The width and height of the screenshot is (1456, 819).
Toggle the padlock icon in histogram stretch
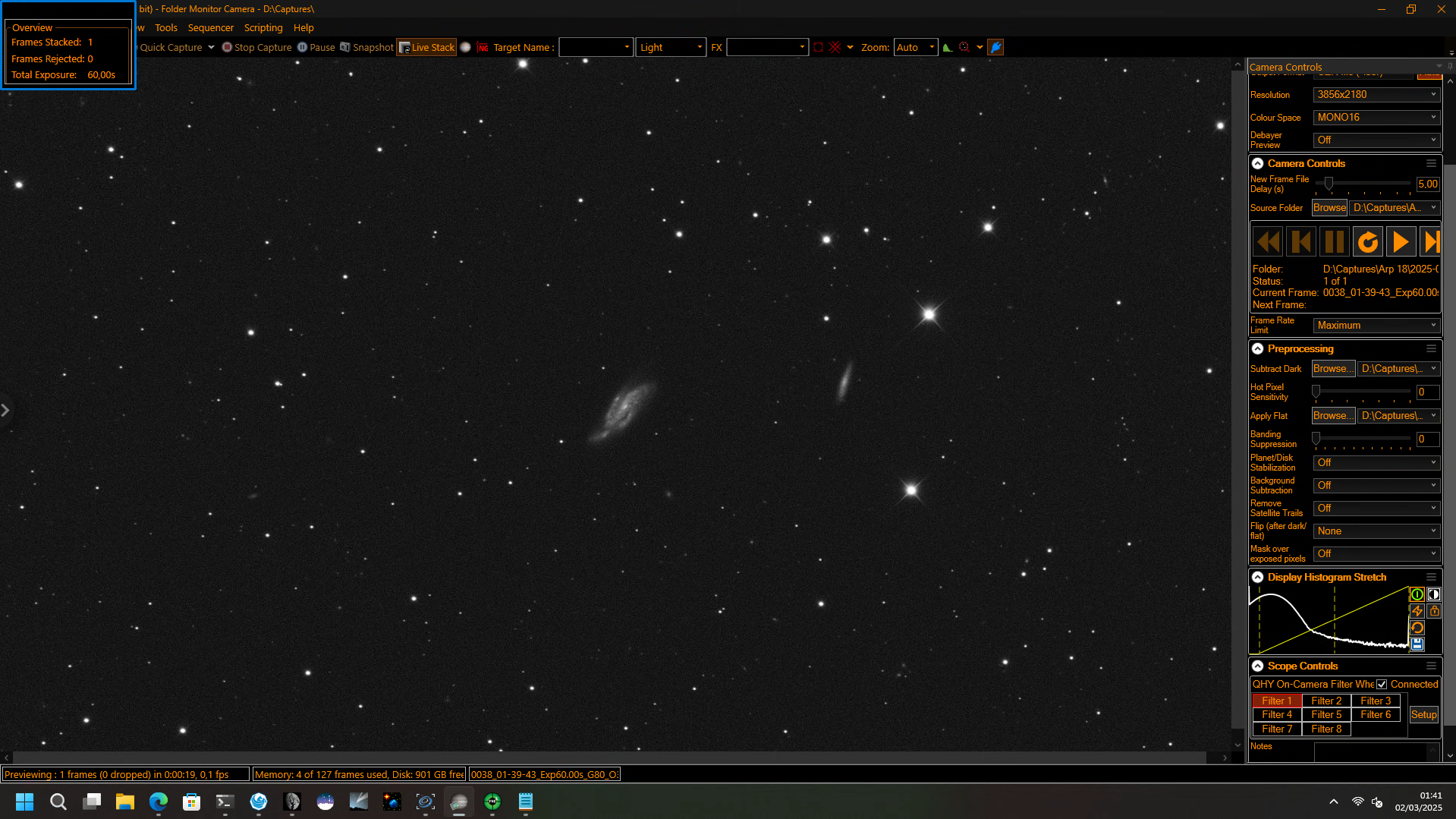pyautogui.click(x=1433, y=611)
